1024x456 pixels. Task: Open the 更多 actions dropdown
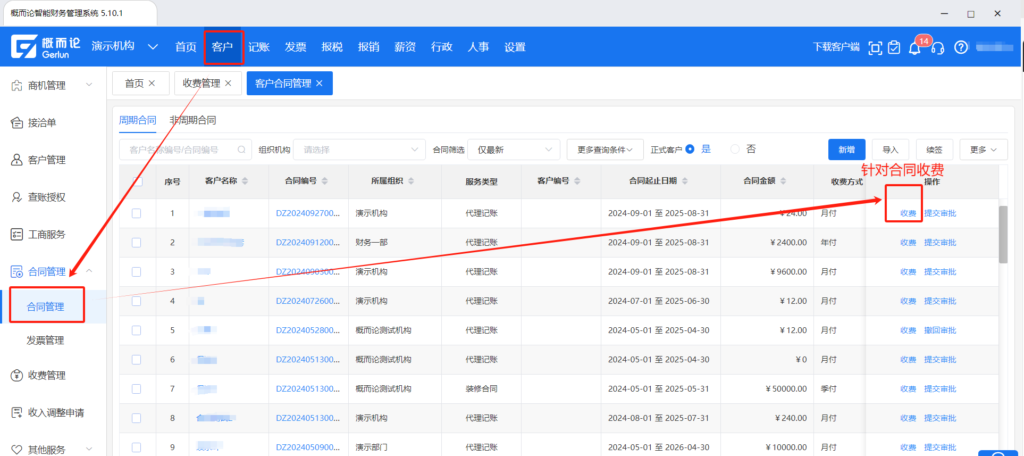pos(984,150)
